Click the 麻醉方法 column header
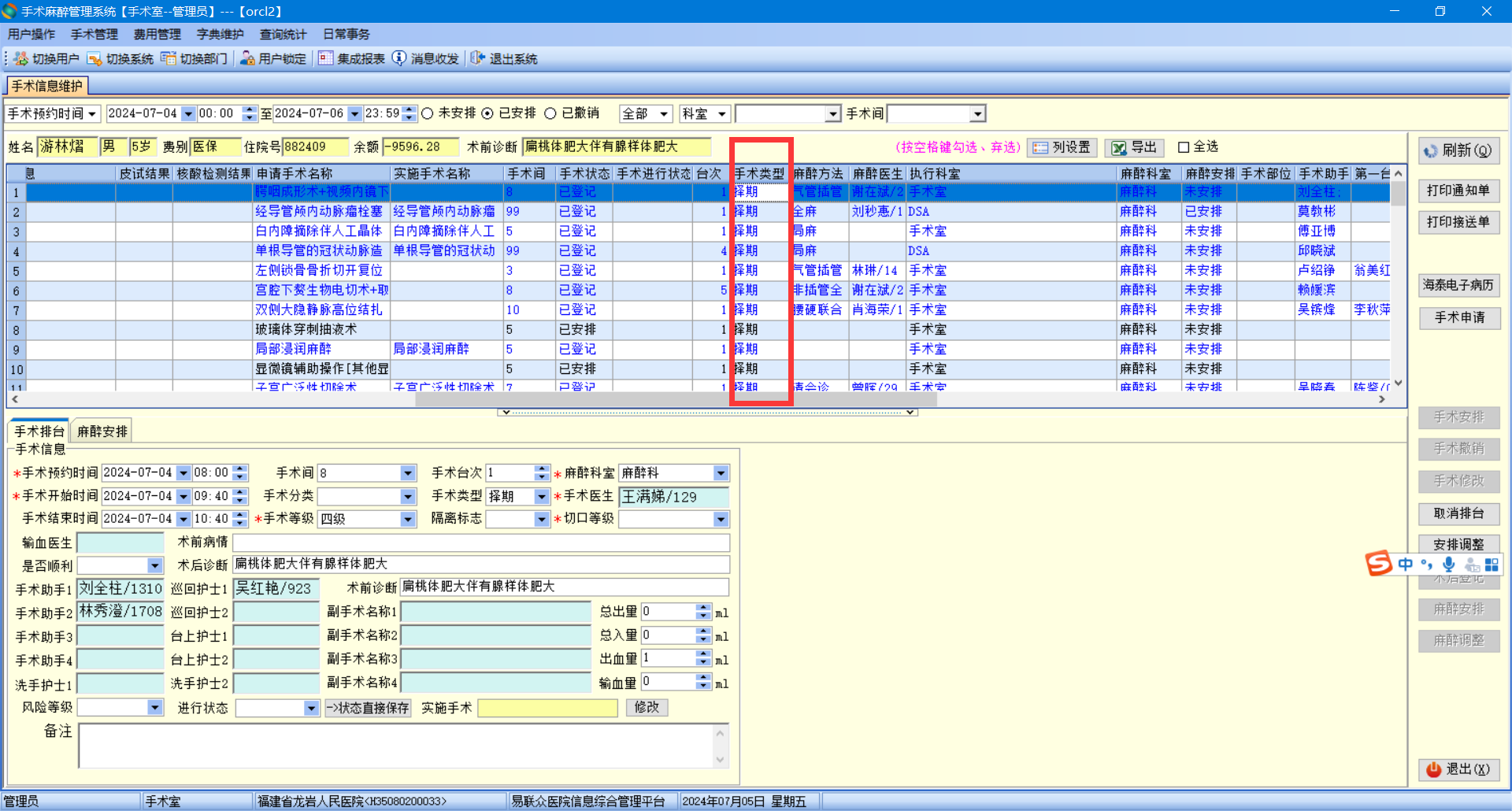1512x811 pixels. coord(818,173)
